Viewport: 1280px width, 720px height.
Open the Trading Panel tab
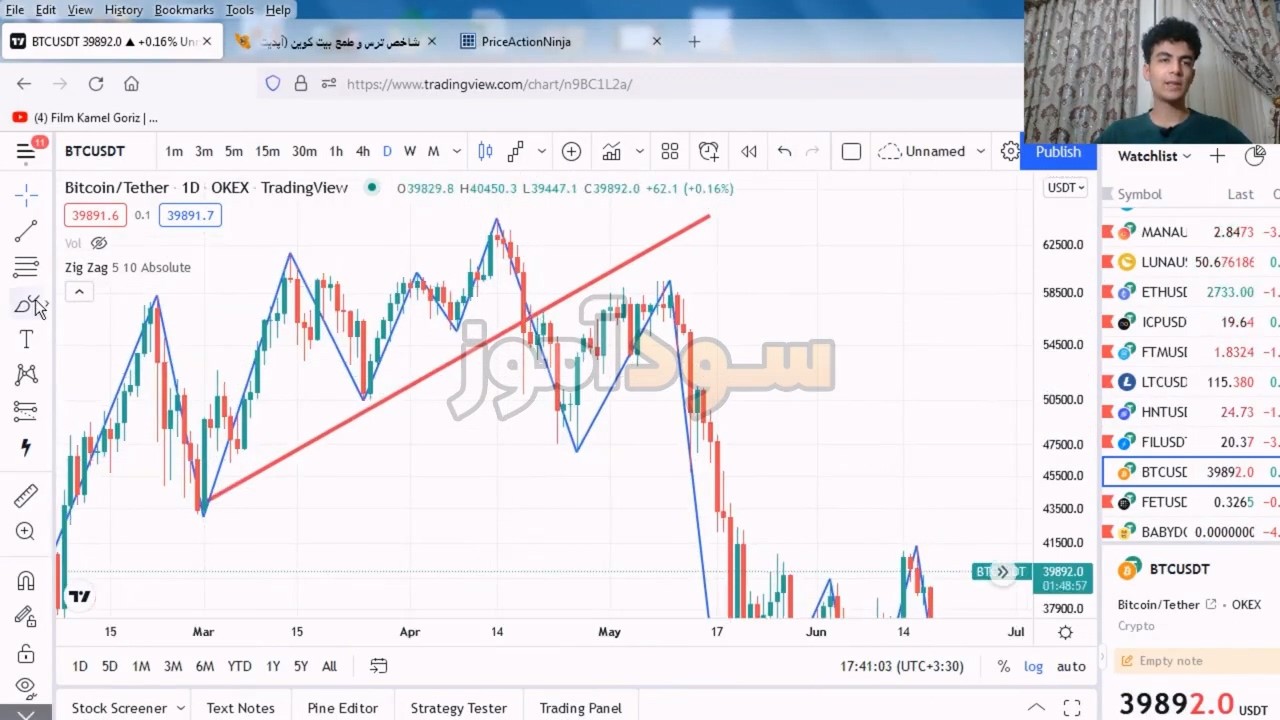580,708
